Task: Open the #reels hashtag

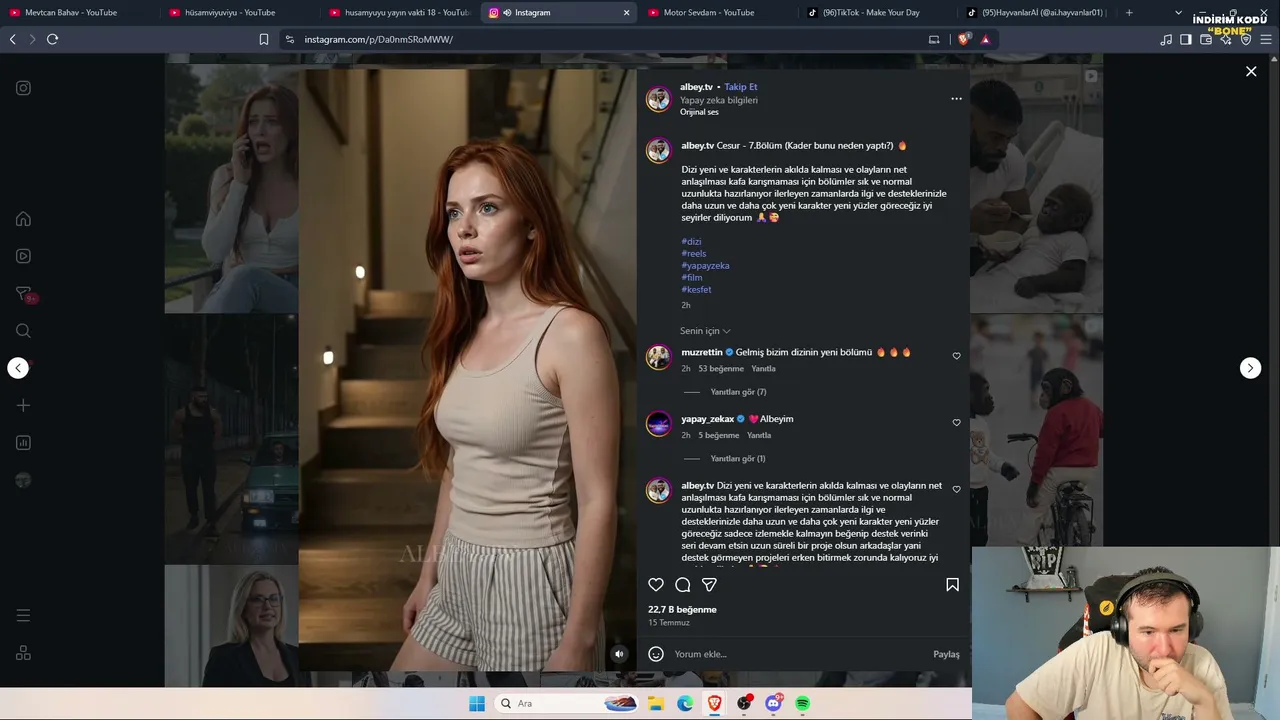Action: pyautogui.click(x=694, y=253)
